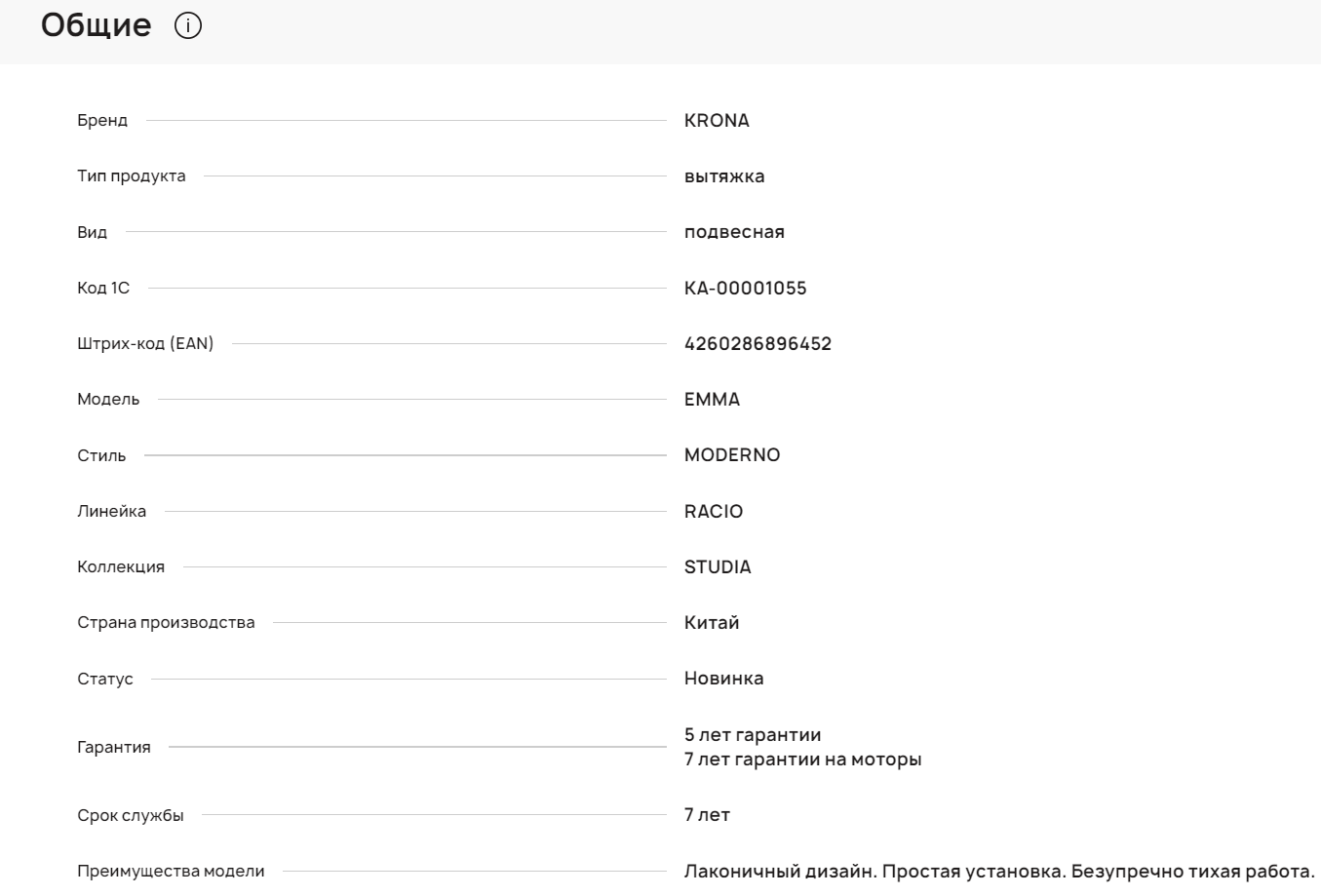Click the 1C code KA-00001055
This screenshot has width=1321, height=896.
[x=745, y=289]
